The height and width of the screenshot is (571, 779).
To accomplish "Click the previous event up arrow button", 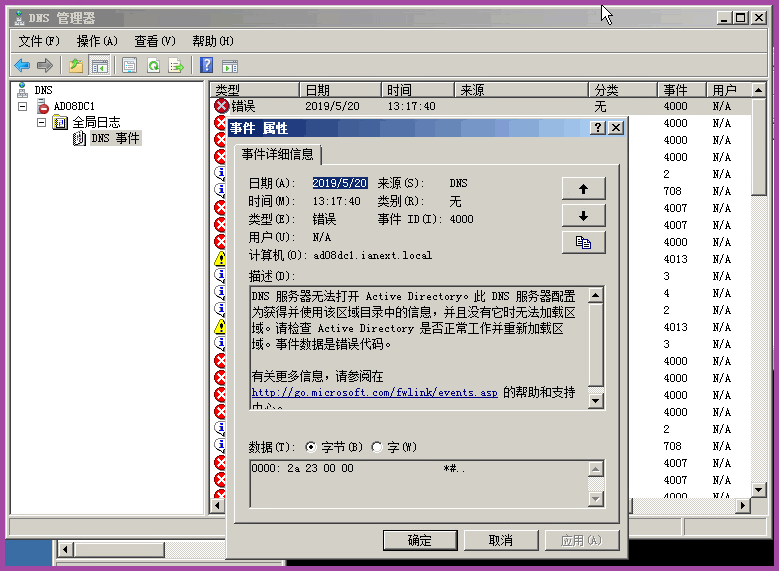I will [584, 188].
